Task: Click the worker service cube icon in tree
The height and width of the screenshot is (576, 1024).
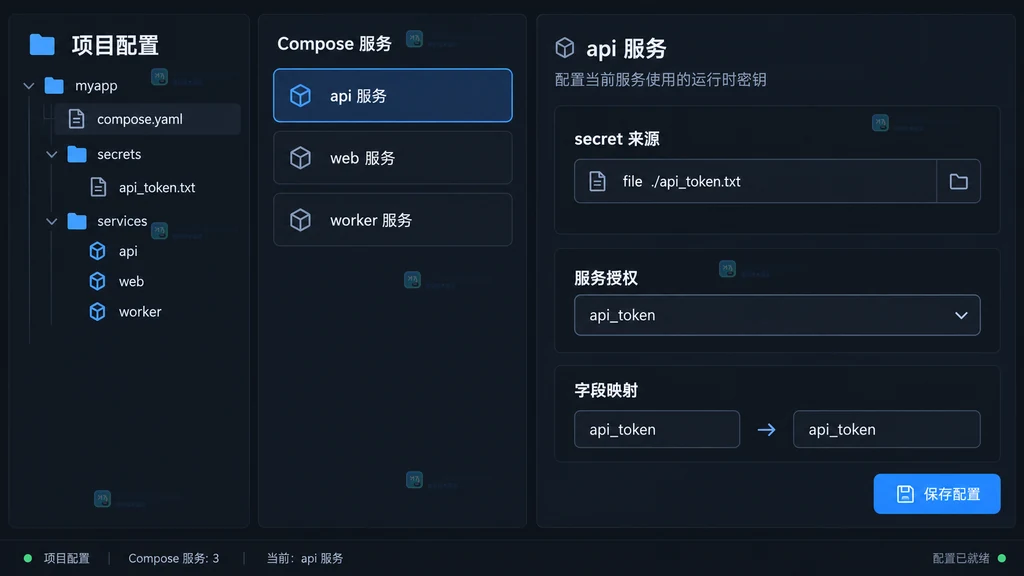Action: (x=97, y=312)
